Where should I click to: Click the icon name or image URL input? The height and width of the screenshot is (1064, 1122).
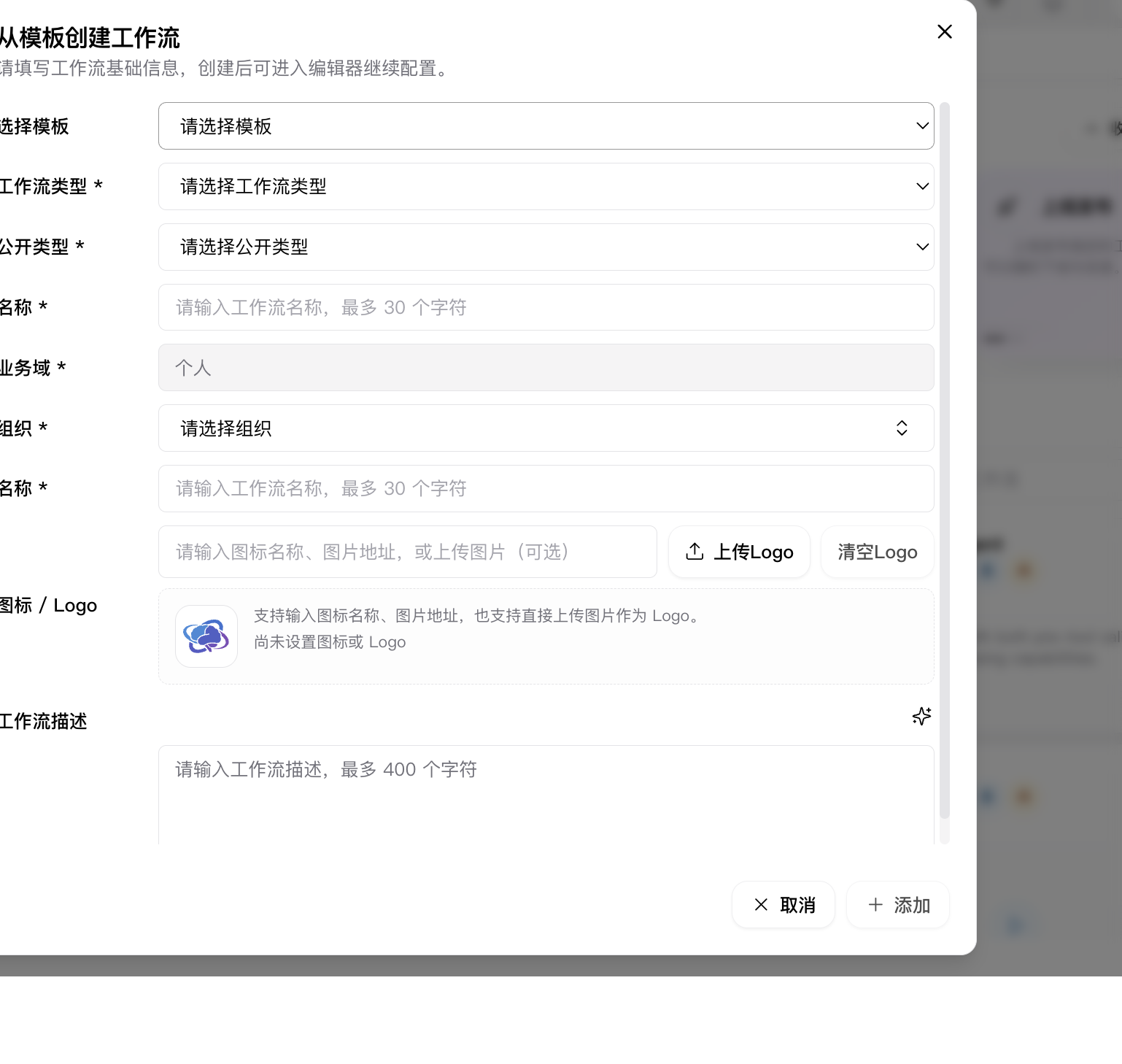point(408,552)
